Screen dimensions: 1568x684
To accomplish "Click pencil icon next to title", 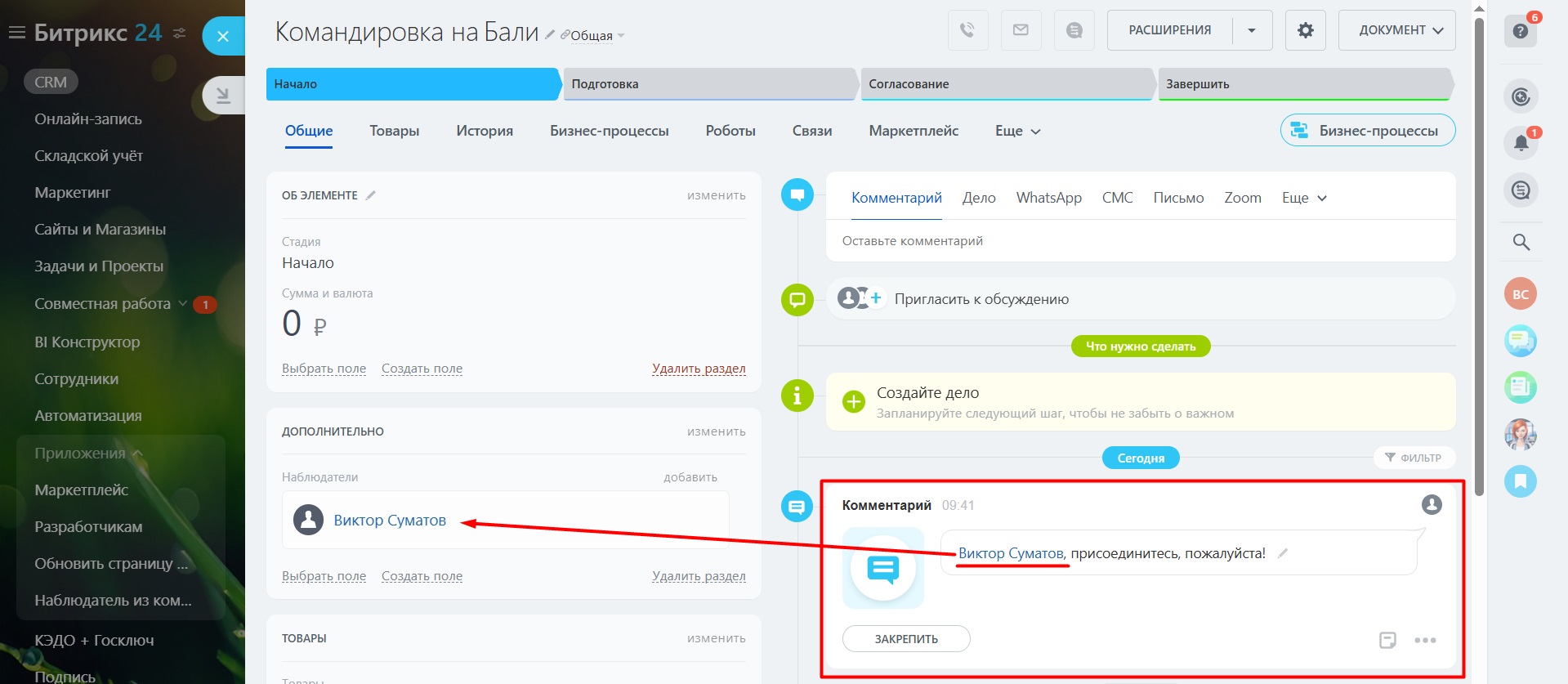I will pos(550,34).
